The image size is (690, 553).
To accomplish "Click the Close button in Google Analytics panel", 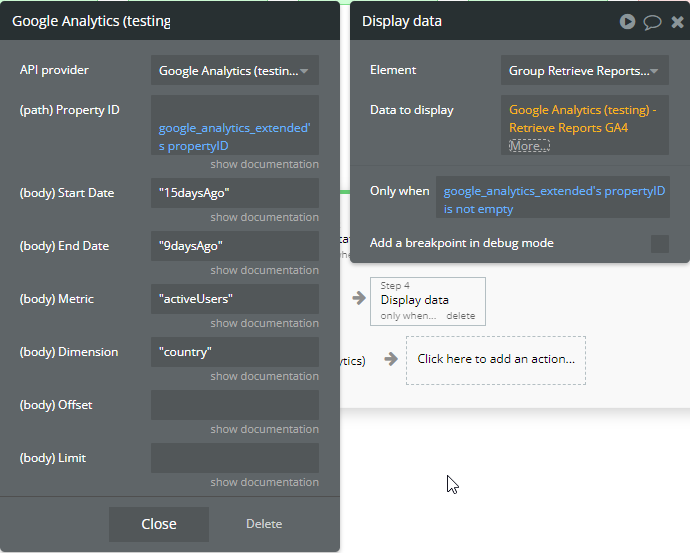I will pos(159,524).
